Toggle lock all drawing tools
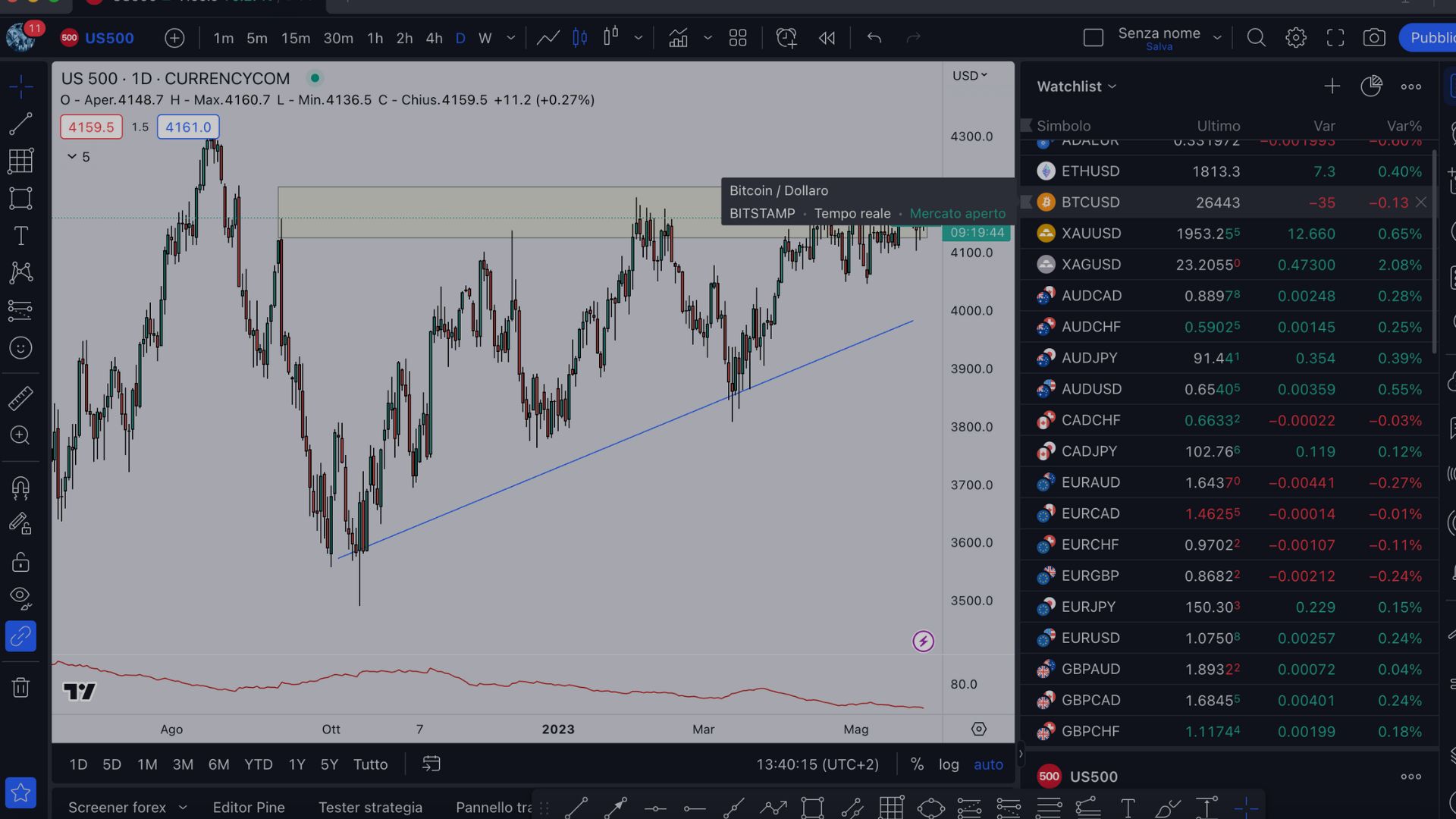The width and height of the screenshot is (1456, 819). (20, 561)
